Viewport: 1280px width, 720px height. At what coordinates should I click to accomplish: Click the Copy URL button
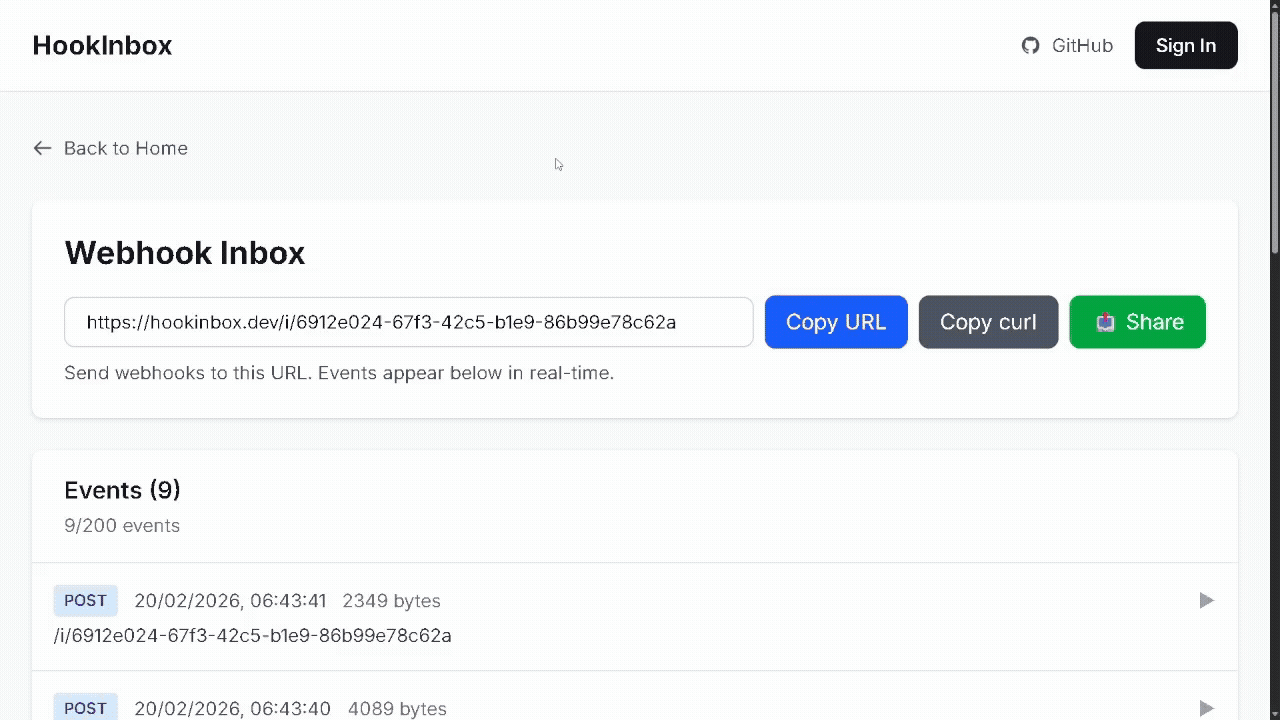(836, 322)
